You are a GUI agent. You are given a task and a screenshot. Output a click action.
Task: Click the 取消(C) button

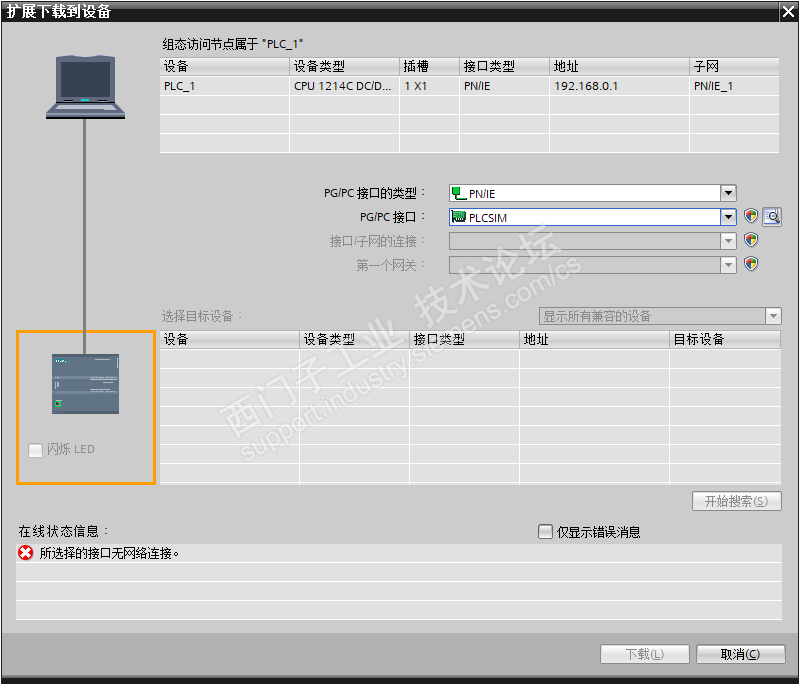tap(740, 654)
